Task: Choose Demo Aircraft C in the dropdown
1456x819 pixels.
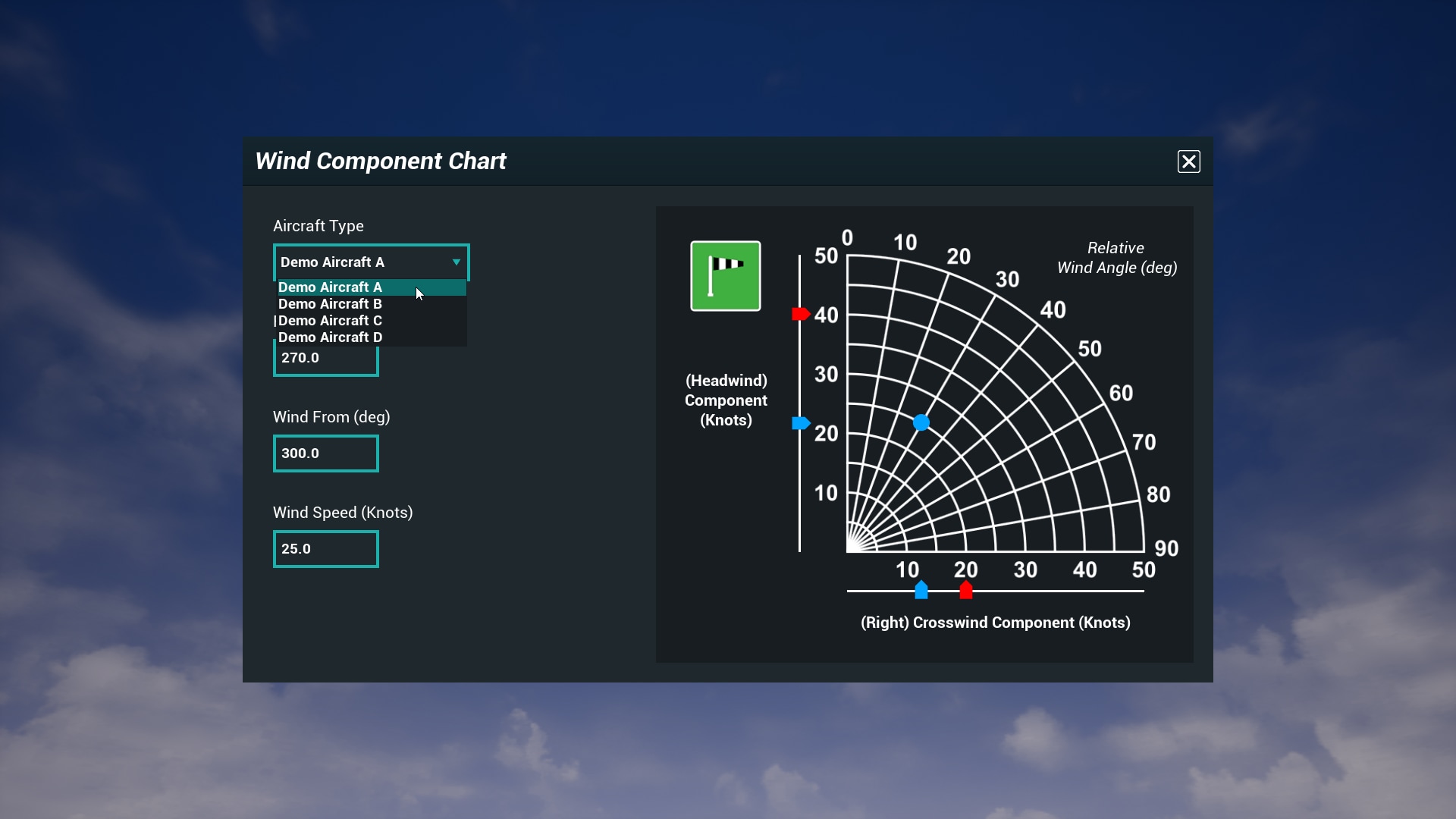Action: click(x=329, y=320)
